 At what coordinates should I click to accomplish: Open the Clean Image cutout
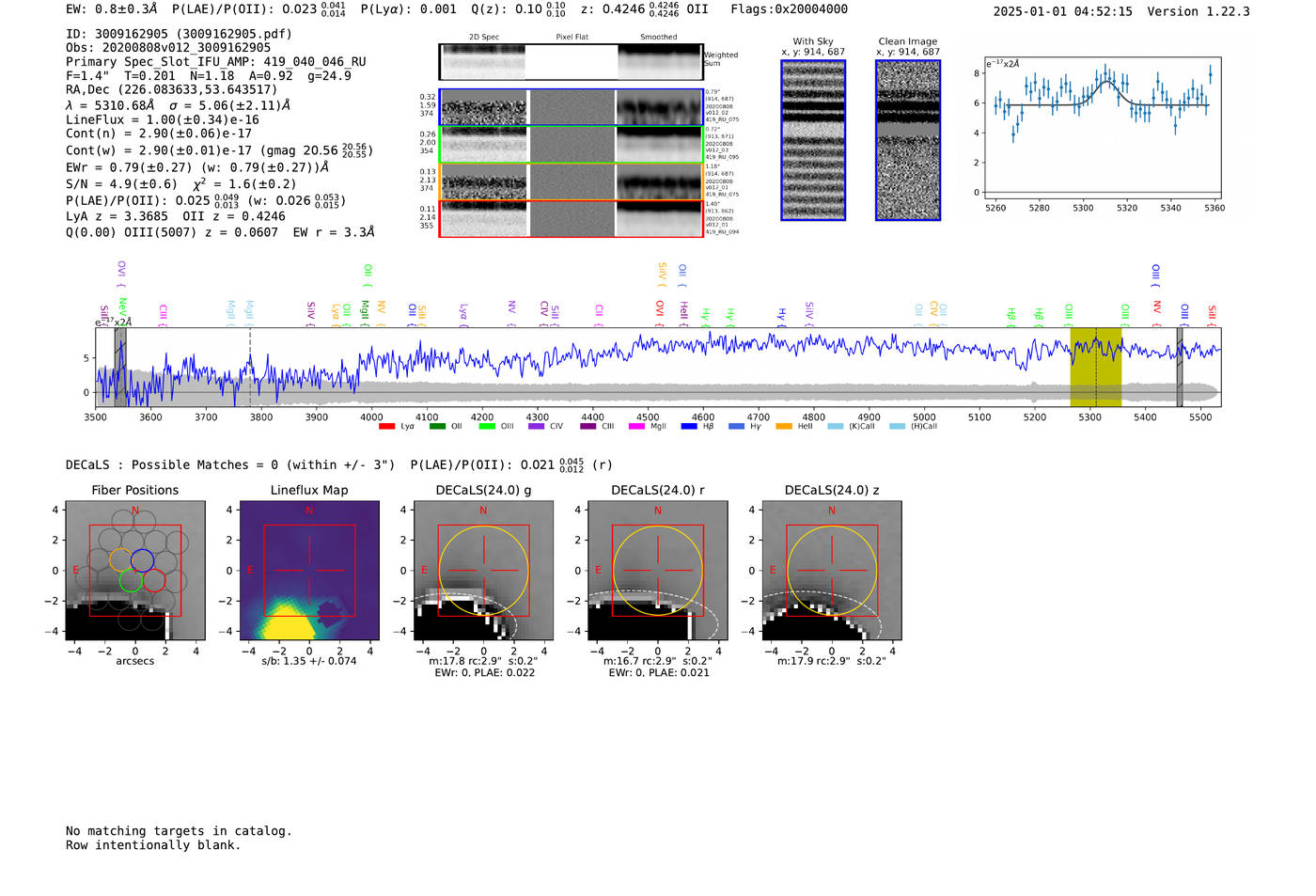coord(908,140)
